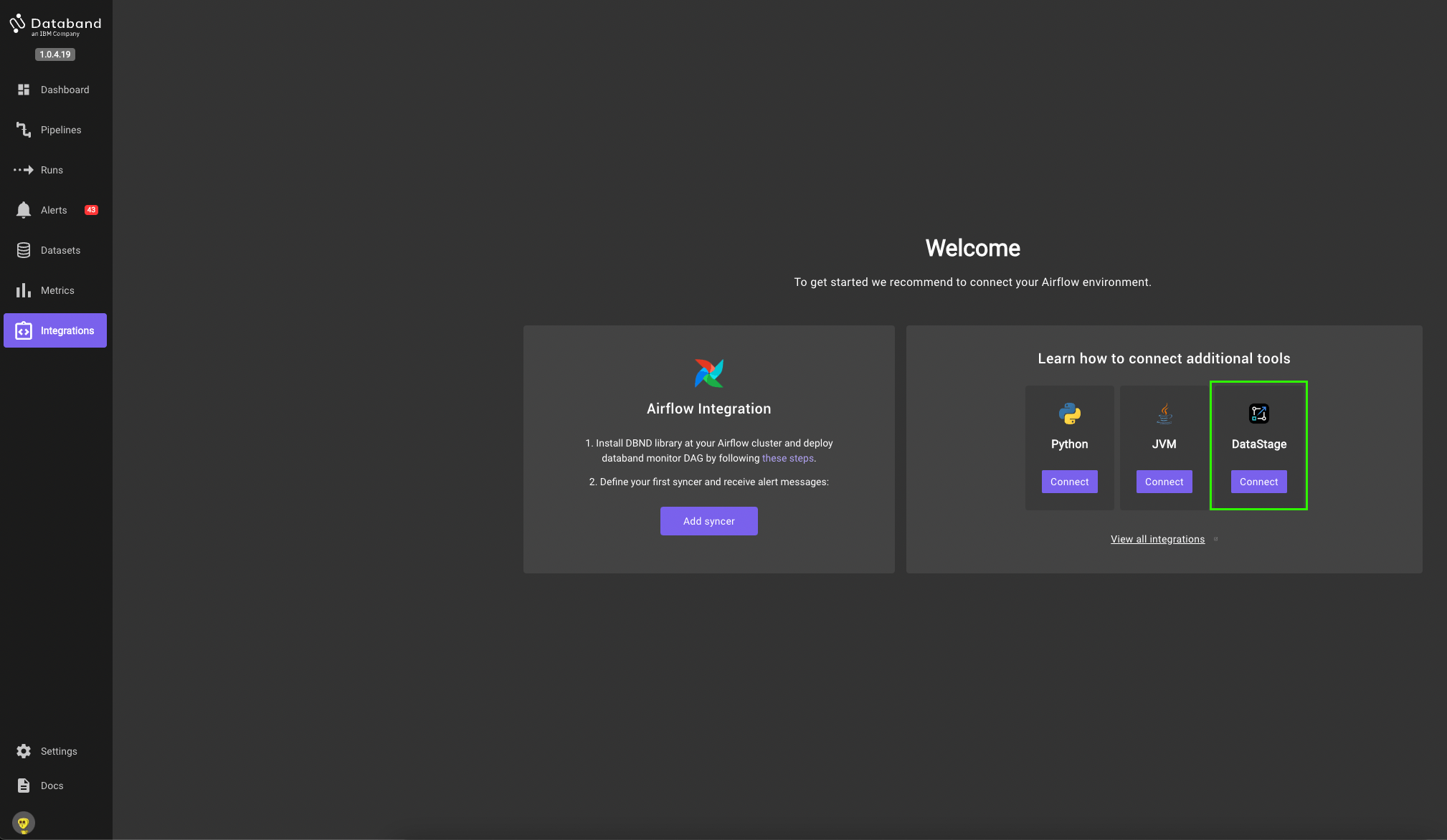
Task: Open the Alerts bell icon
Action: (x=24, y=210)
